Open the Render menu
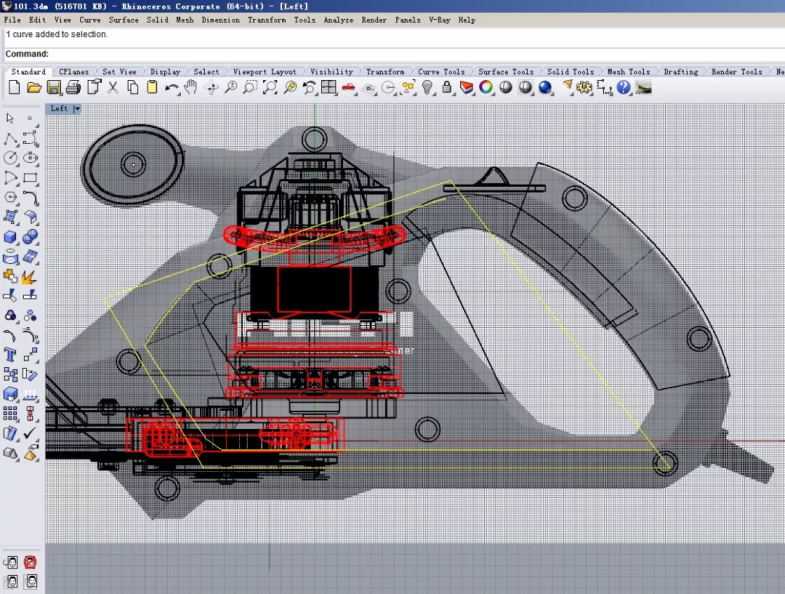 [374, 20]
